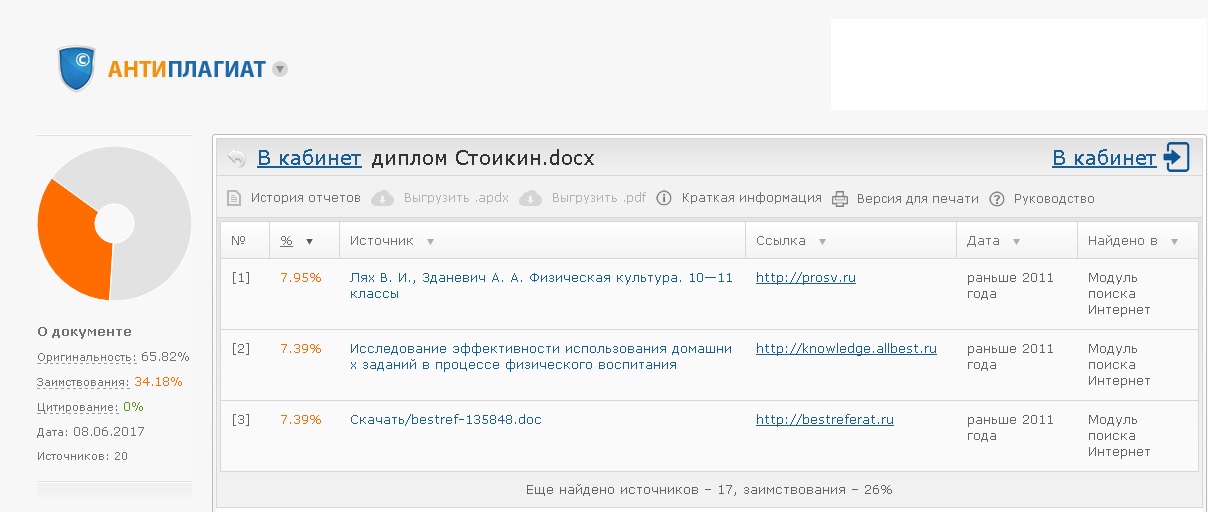Click the back arrow icon near В кабинет
Image resolution: width=1208 pixels, height=512 pixels.
click(236, 158)
